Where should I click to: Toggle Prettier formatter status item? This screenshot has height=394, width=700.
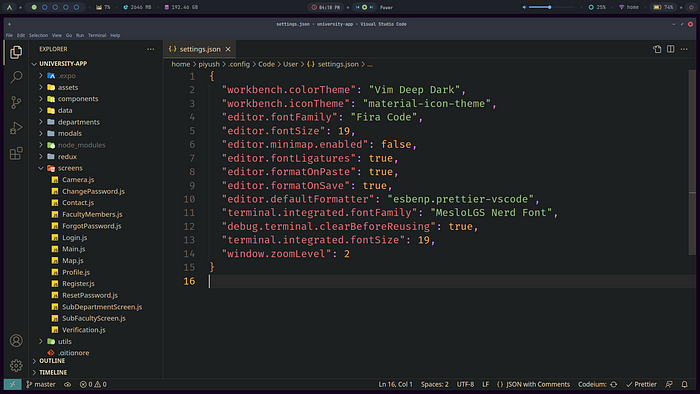click(641, 384)
